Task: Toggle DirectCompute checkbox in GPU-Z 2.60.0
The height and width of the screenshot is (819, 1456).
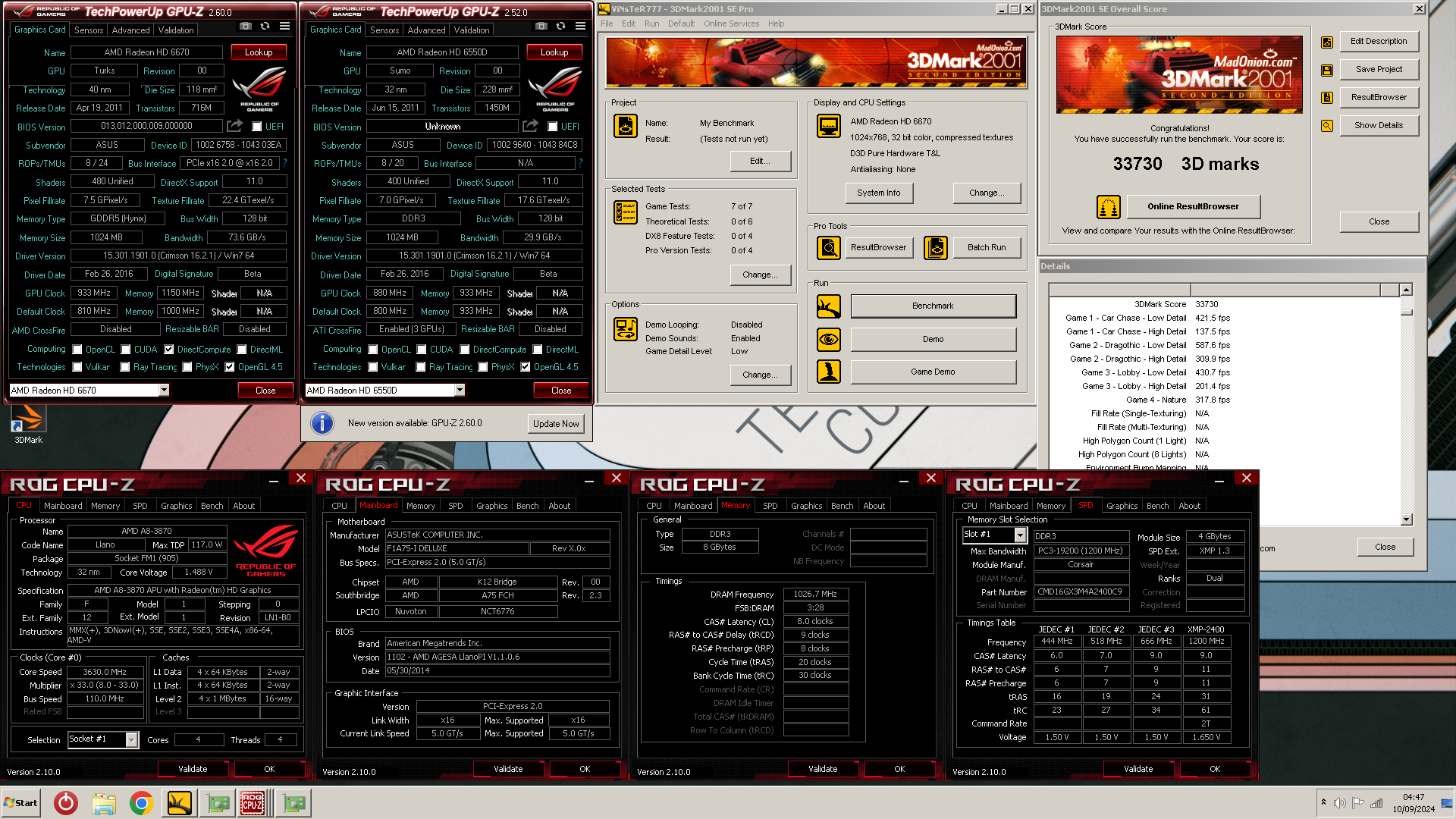Action: pyautogui.click(x=168, y=350)
